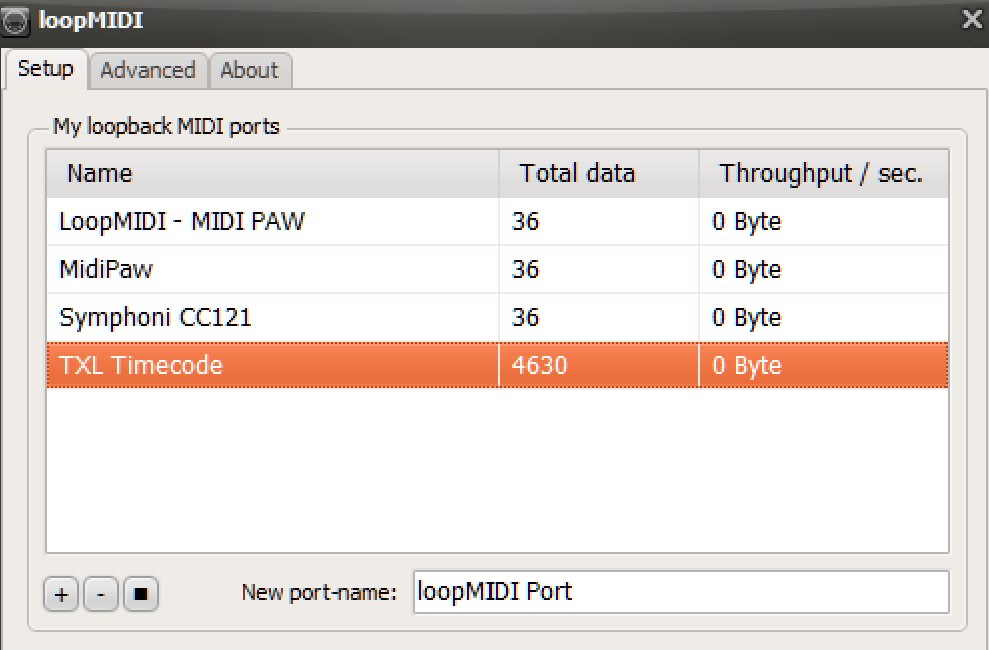The image size is (989, 650).
Task: Click the Total data column header
Action: pos(577,173)
